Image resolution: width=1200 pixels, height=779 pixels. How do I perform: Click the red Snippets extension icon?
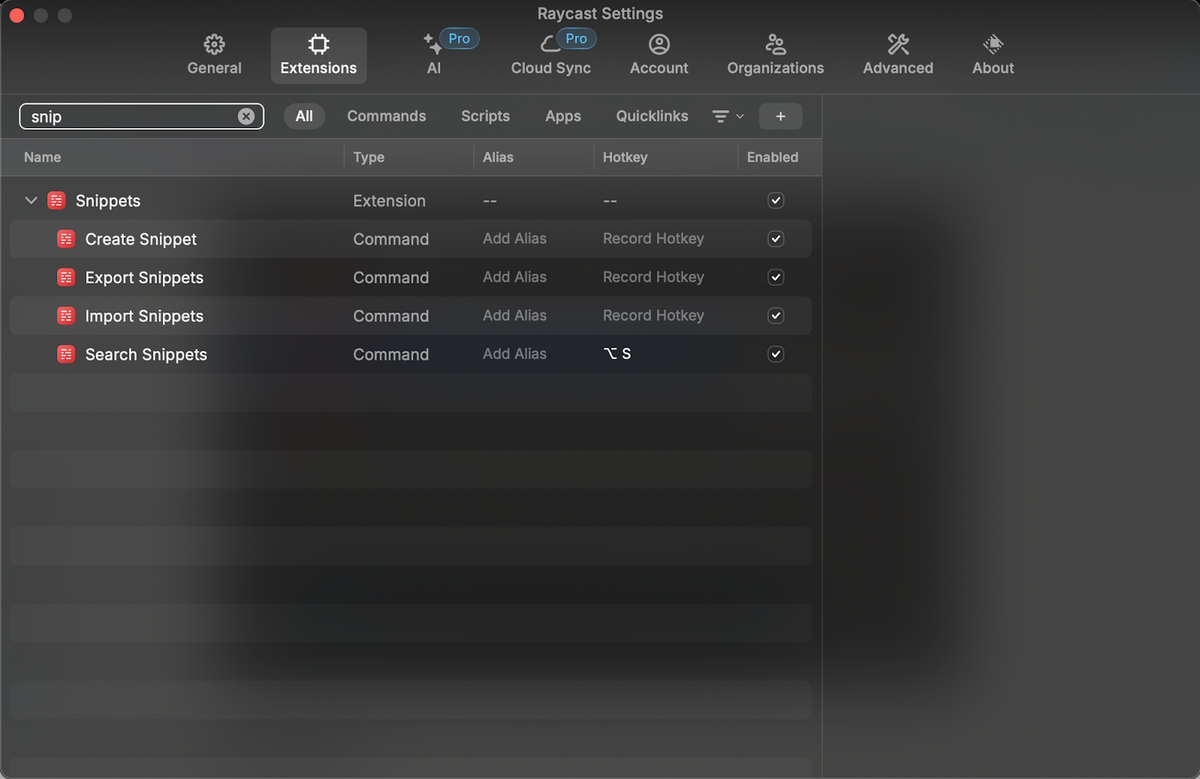[x=57, y=201]
